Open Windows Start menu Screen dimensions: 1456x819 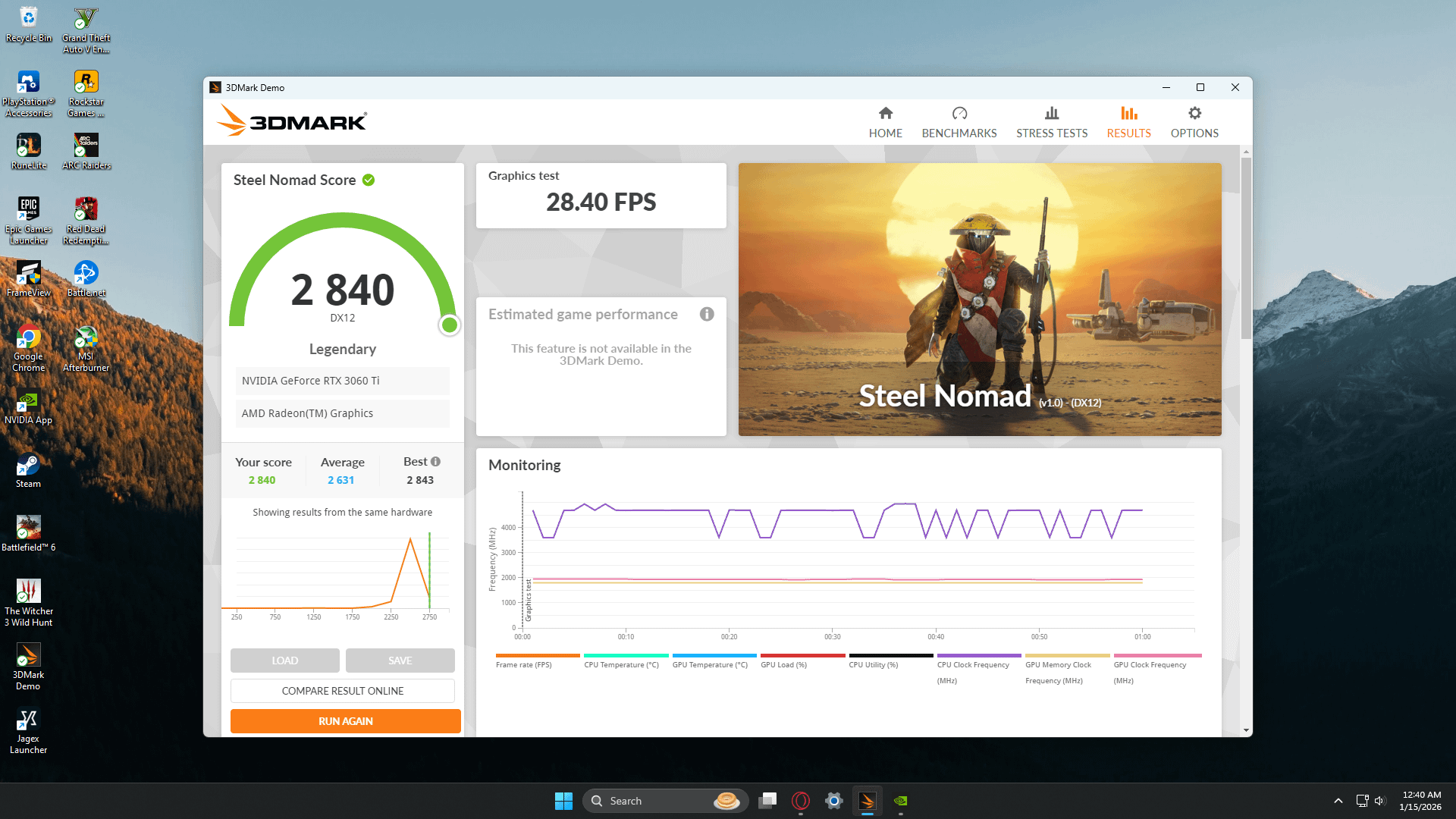coord(563,801)
